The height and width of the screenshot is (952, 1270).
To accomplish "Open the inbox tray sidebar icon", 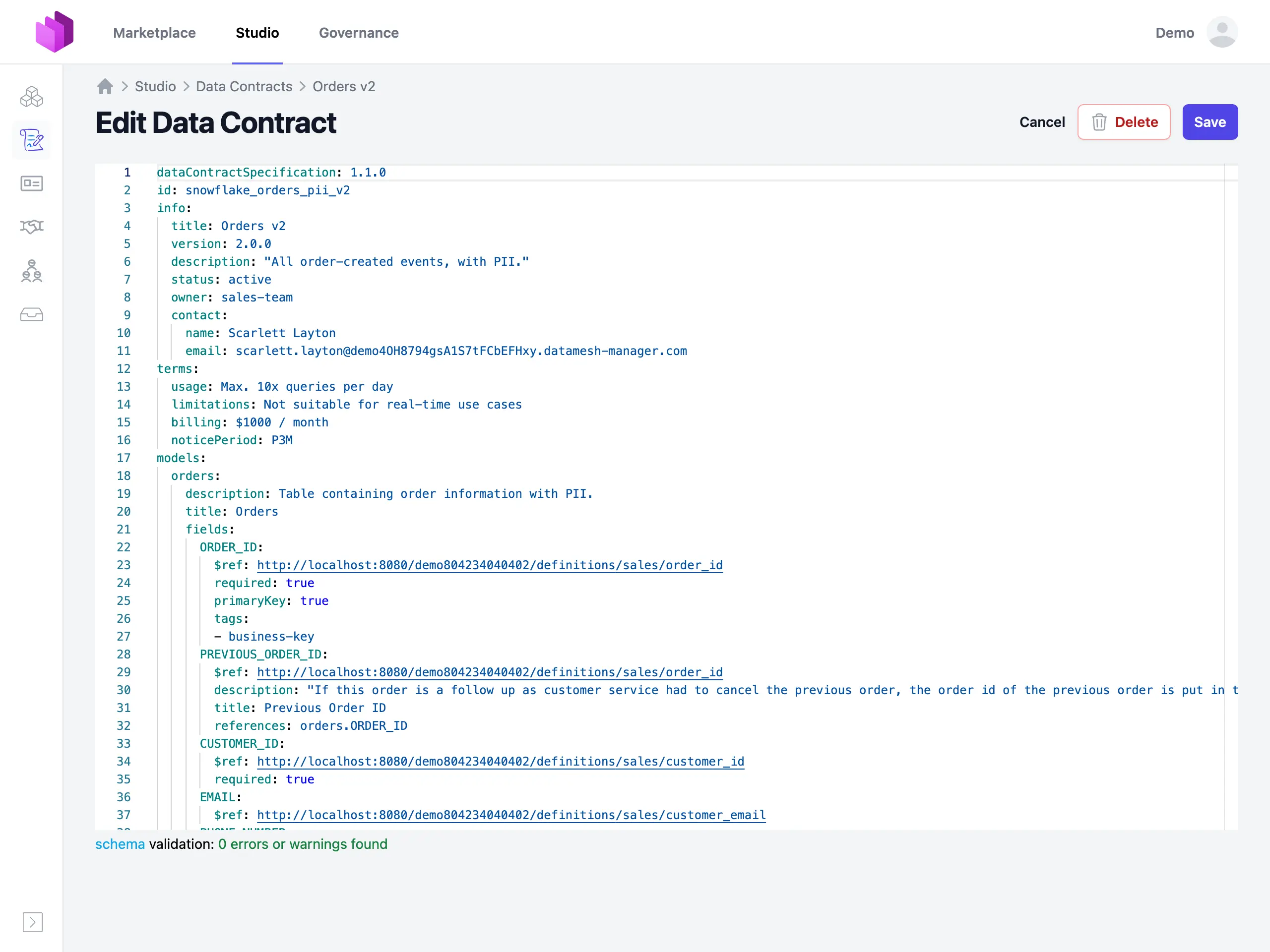I will pos(32,314).
